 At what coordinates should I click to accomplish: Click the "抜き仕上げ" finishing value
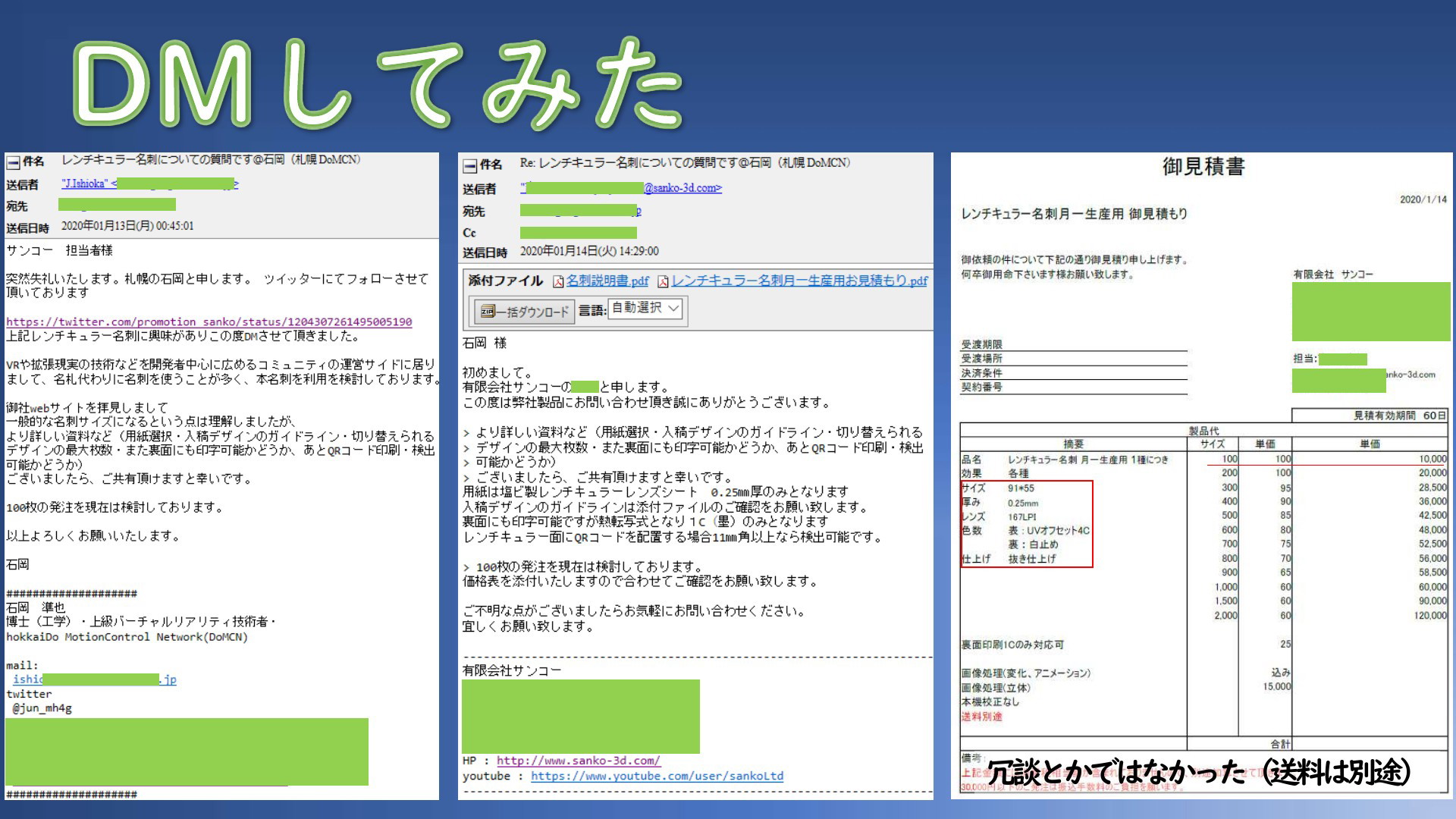tap(1032, 559)
